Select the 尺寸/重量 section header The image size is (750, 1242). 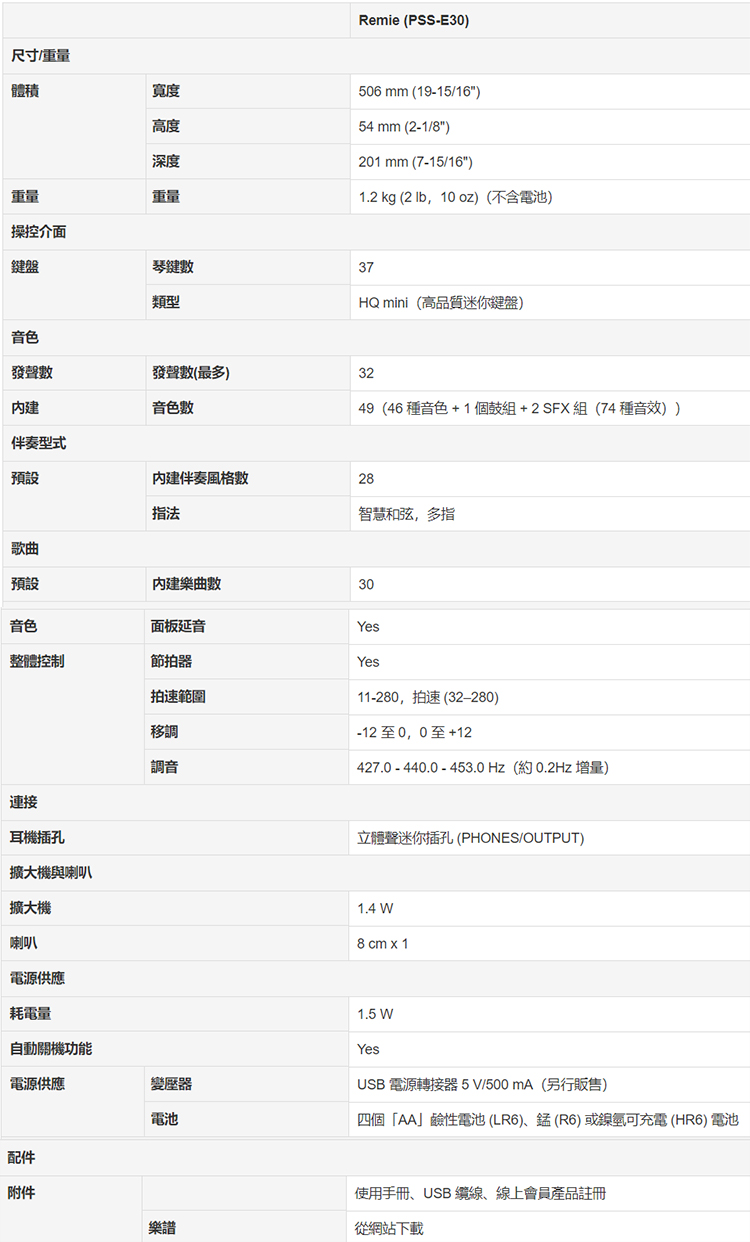(40, 56)
